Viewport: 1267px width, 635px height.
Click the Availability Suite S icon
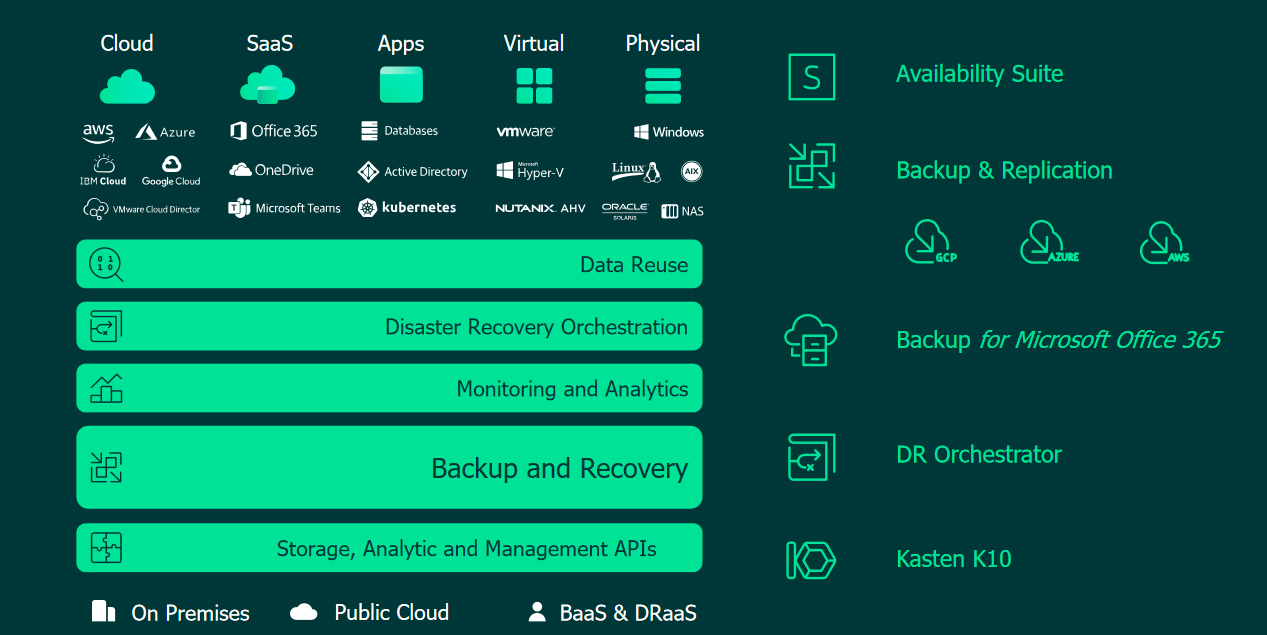tap(811, 76)
